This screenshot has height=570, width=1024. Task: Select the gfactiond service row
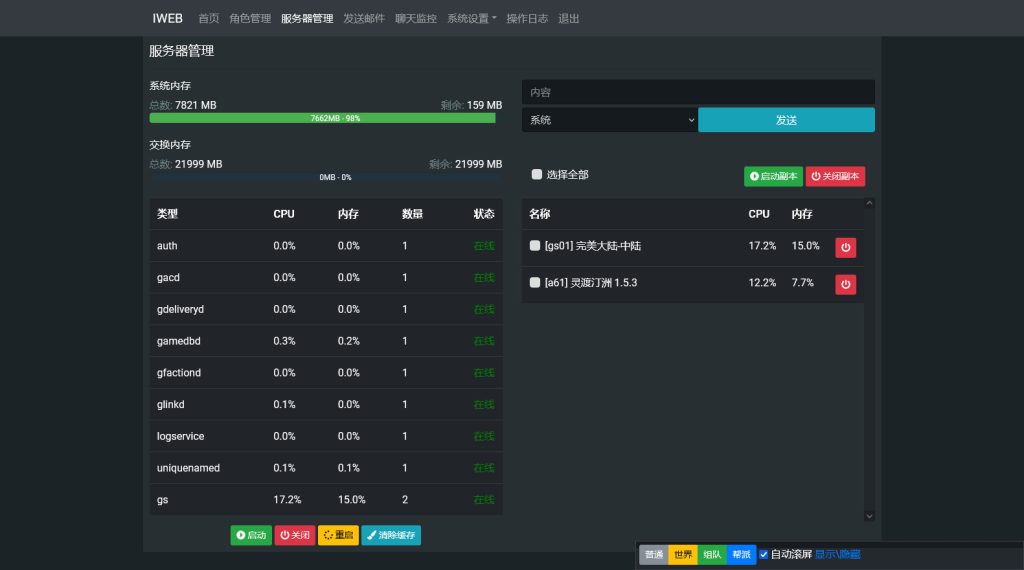coord(326,373)
